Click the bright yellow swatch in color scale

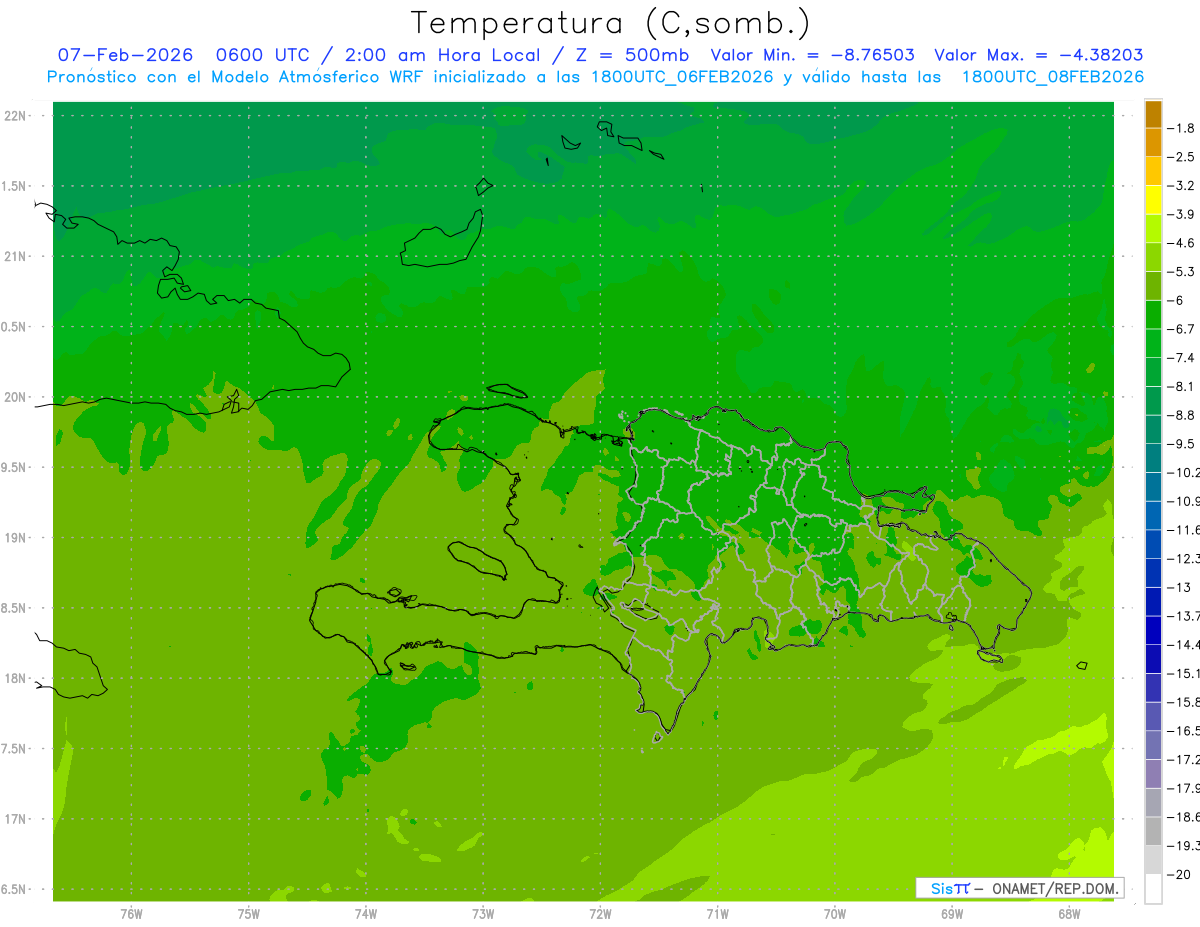(x=1153, y=200)
